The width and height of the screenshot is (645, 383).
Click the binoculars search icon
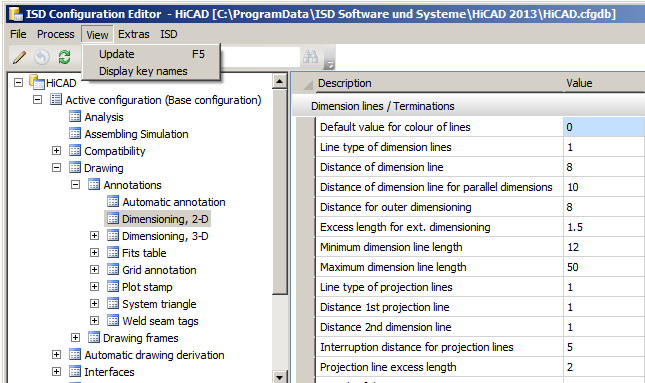(311, 57)
